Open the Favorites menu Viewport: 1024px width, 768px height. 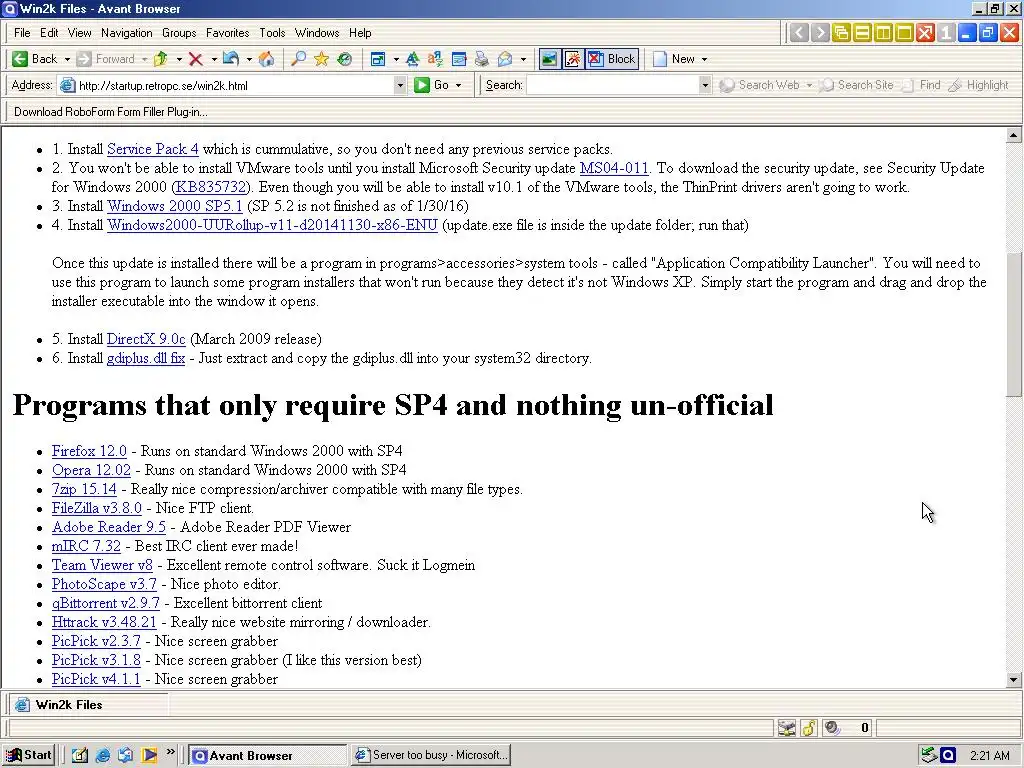[x=227, y=33]
